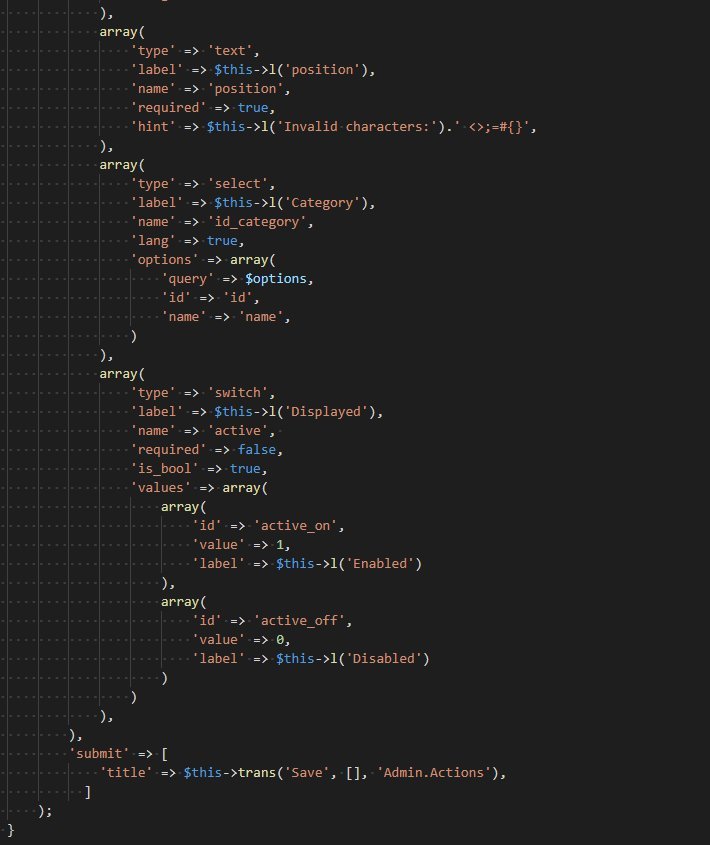Image resolution: width=710 pixels, height=845 pixels.
Task: Click the 'active' name value
Action: [x=238, y=431]
